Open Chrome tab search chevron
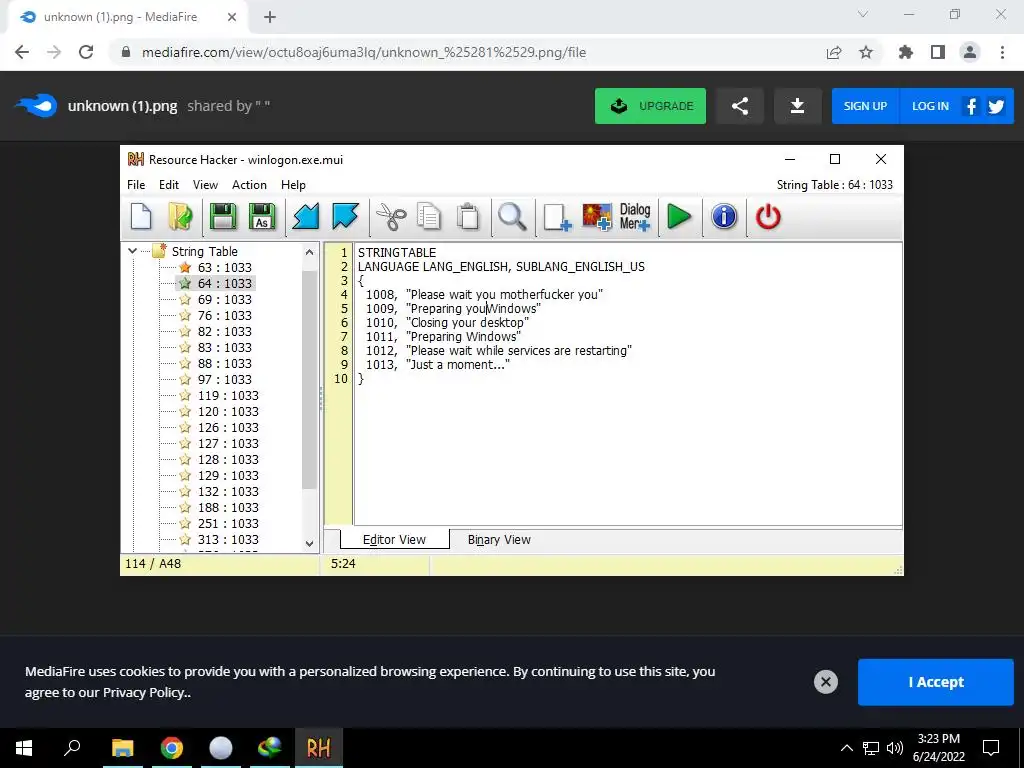The width and height of the screenshot is (1024, 768). click(863, 14)
